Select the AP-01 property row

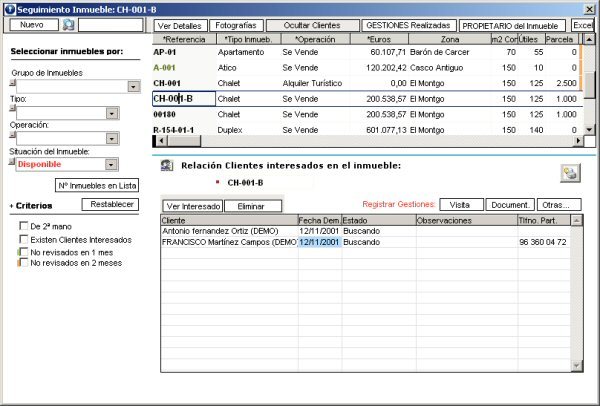click(x=367, y=52)
